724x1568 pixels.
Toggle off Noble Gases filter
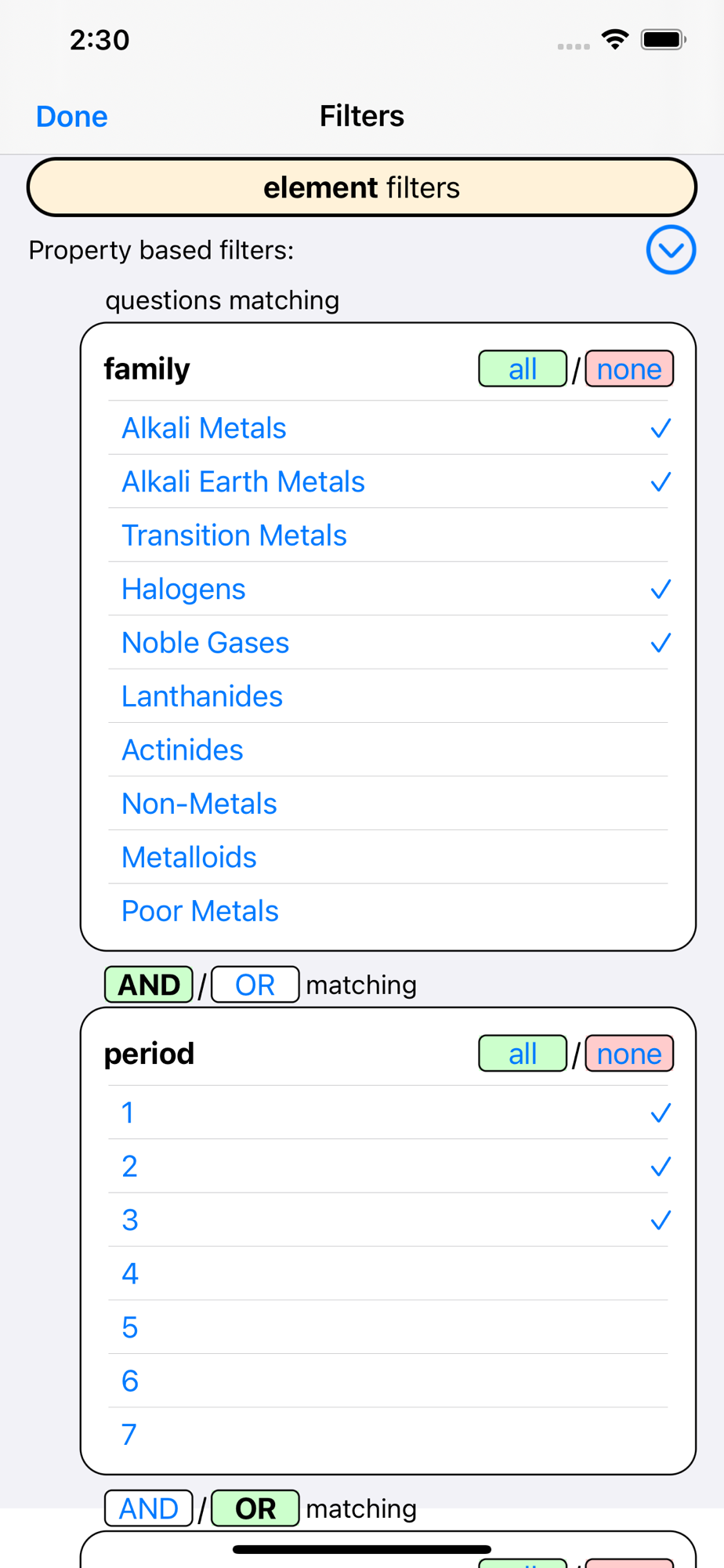[x=388, y=643]
